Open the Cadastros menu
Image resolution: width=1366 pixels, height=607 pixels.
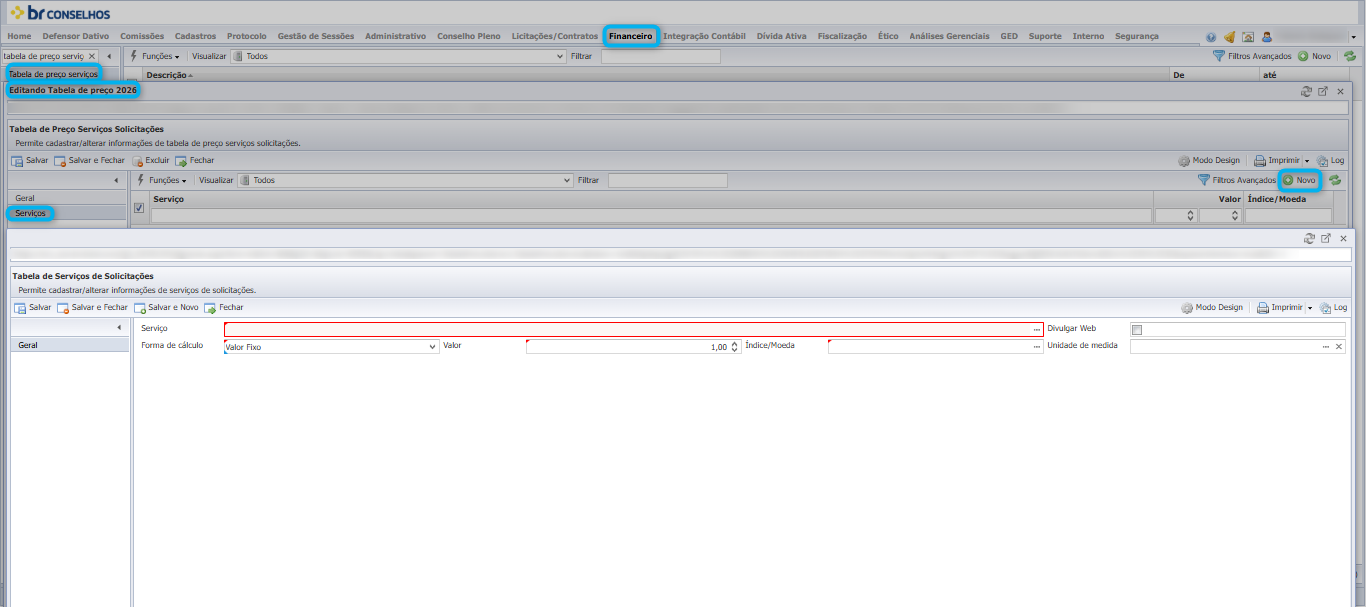click(x=195, y=36)
